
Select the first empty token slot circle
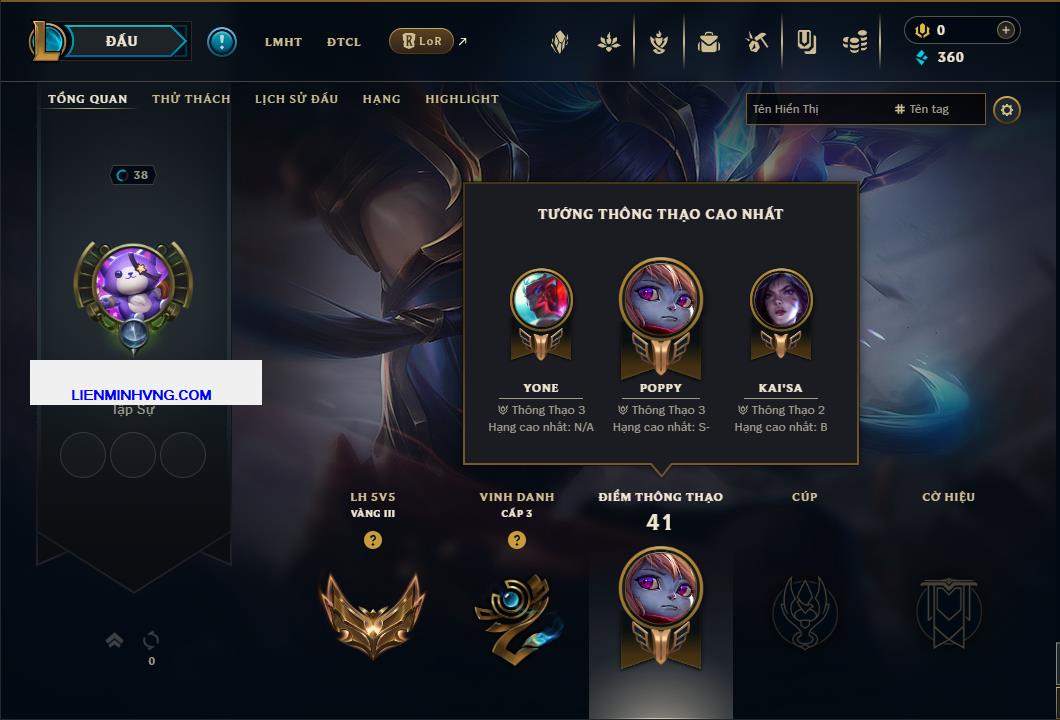tap(82, 455)
